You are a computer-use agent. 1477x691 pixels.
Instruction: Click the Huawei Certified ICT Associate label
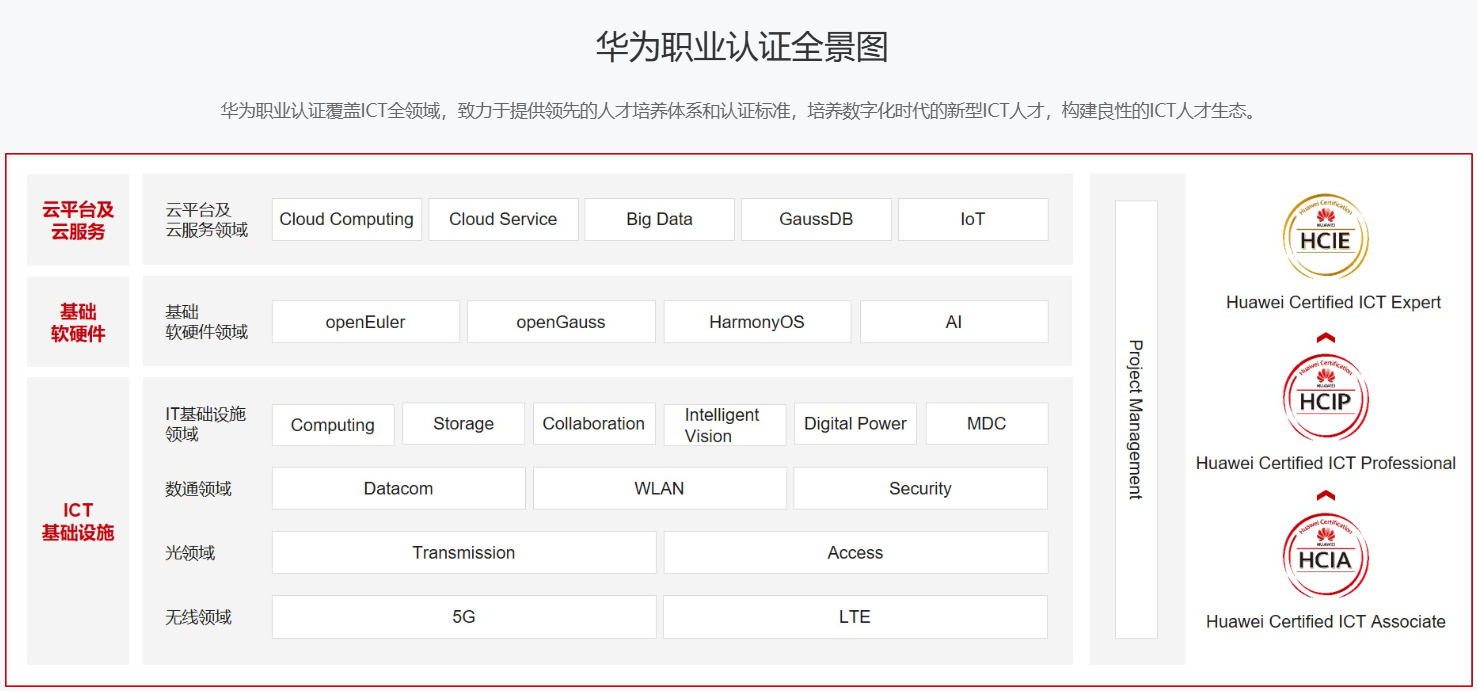point(1326,621)
